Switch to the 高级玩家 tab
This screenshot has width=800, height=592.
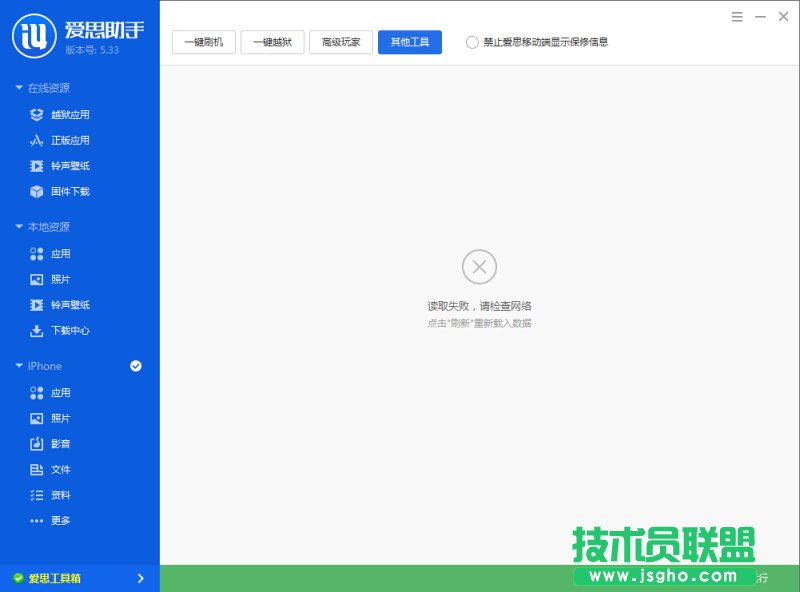click(341, 42)
